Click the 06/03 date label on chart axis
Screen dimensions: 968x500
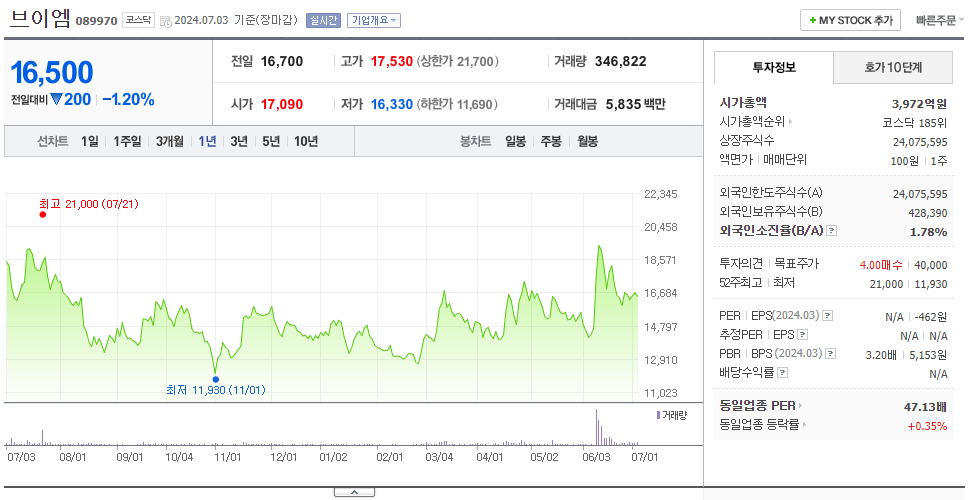click(596, 457)
